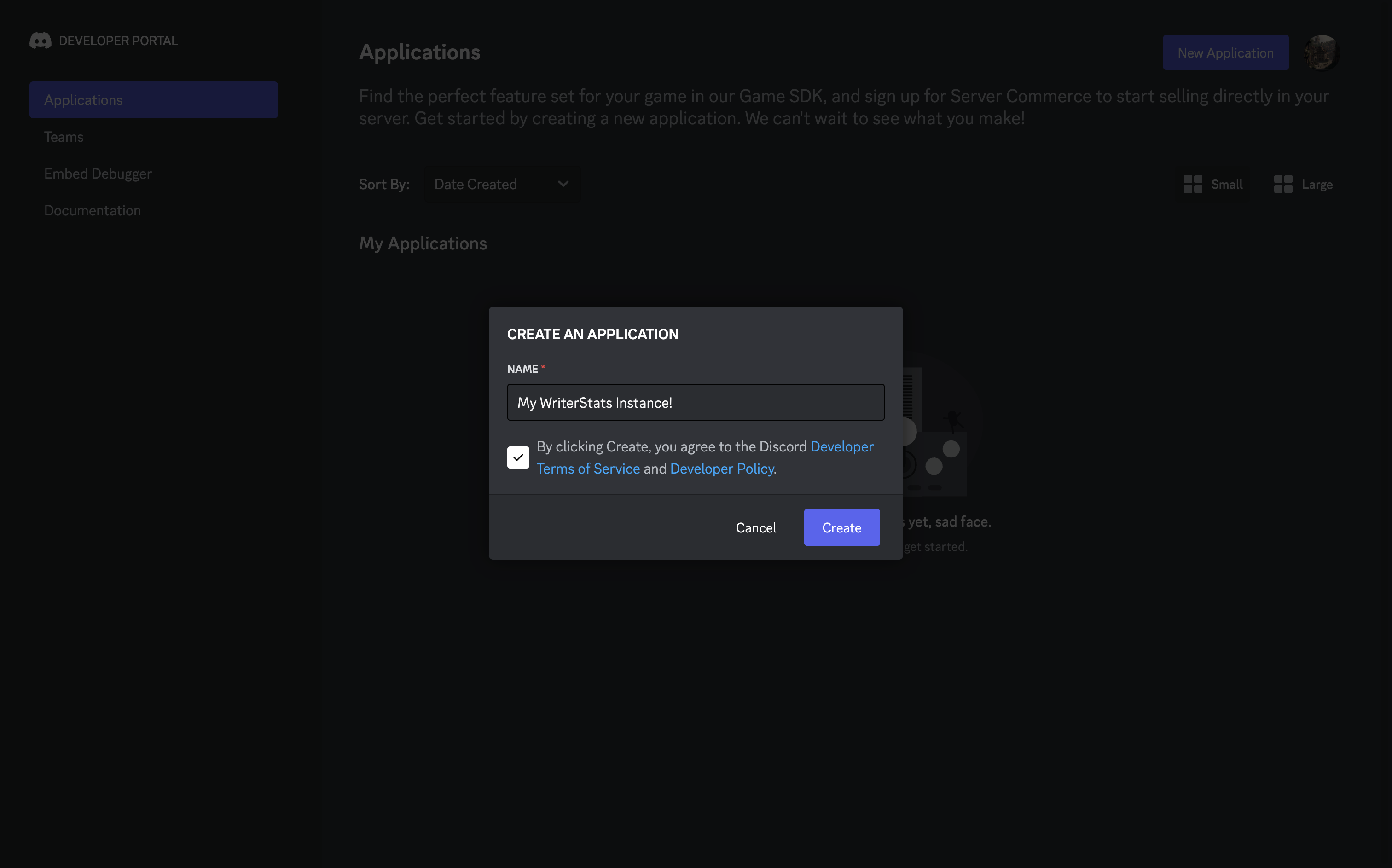Screen dimensions: 1392x868
Task: Focus the application Name input field
Action: point(696,402)
